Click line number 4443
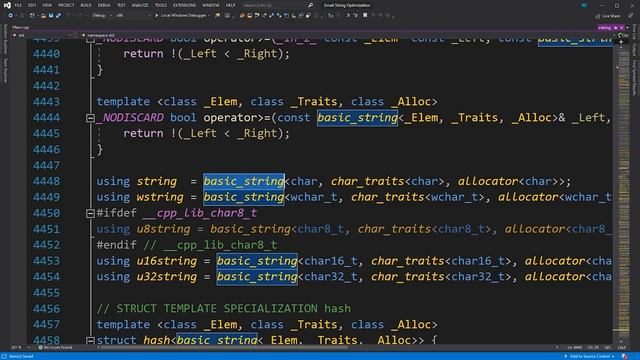The image size is (640, 360). [x=46, y=102]
